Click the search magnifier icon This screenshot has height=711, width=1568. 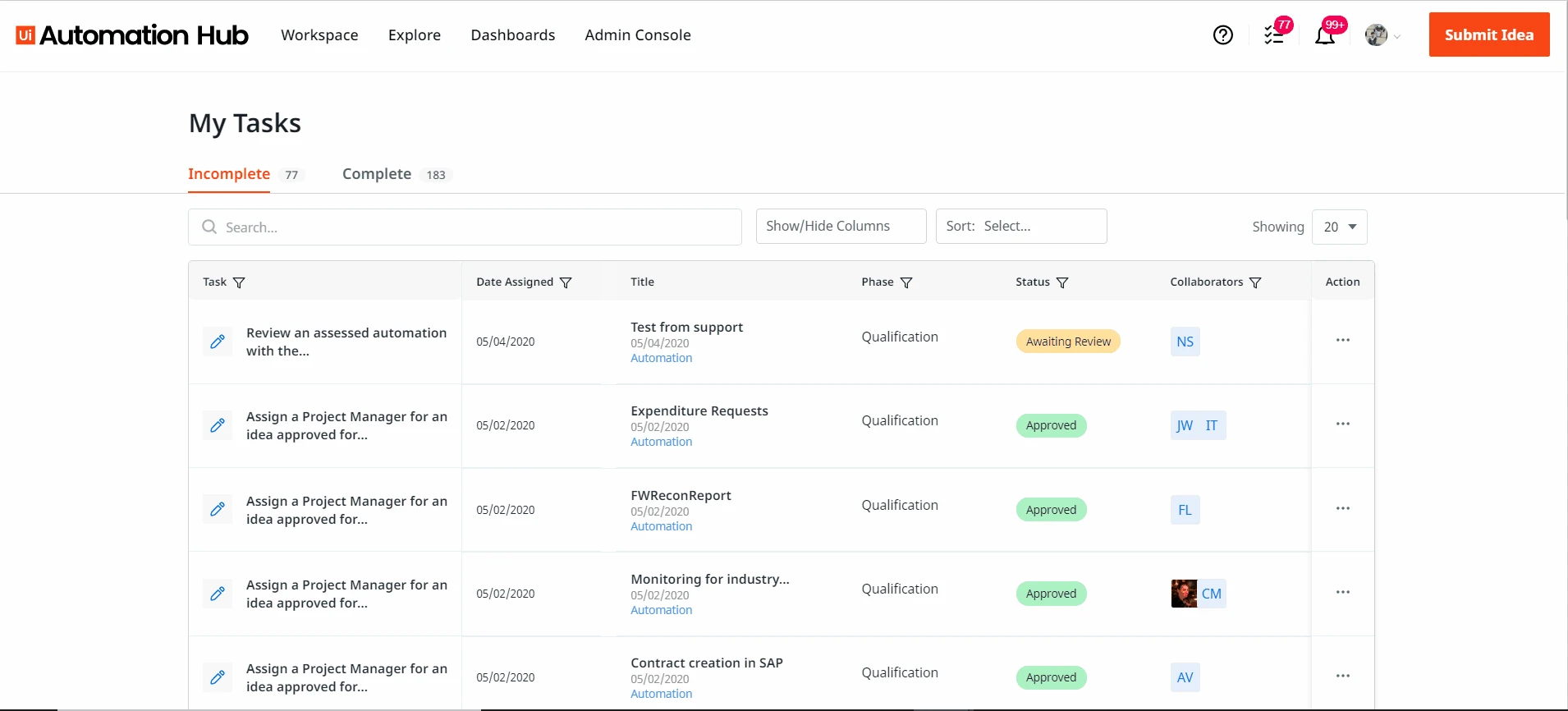point(209,227)
